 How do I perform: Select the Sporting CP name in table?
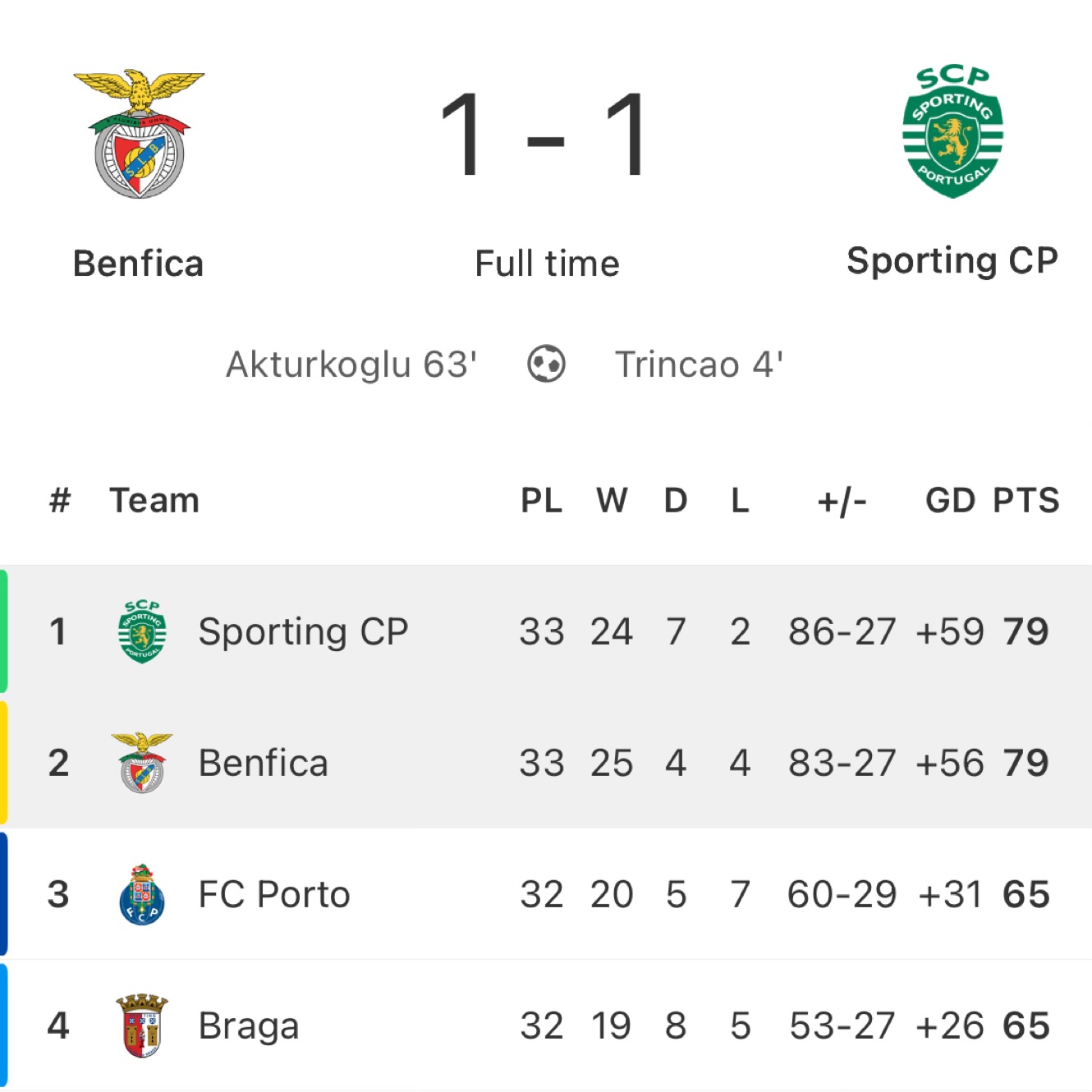[x=303, y=632]
